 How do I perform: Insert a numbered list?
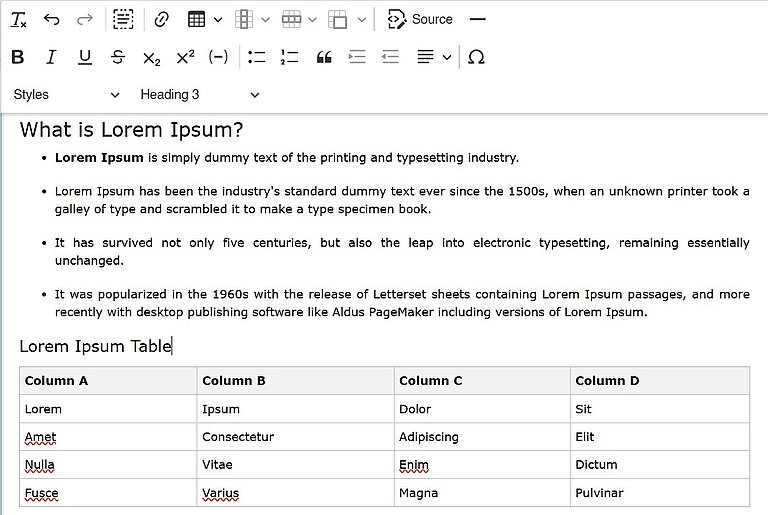pyautogui.click(x=290, y=57)
